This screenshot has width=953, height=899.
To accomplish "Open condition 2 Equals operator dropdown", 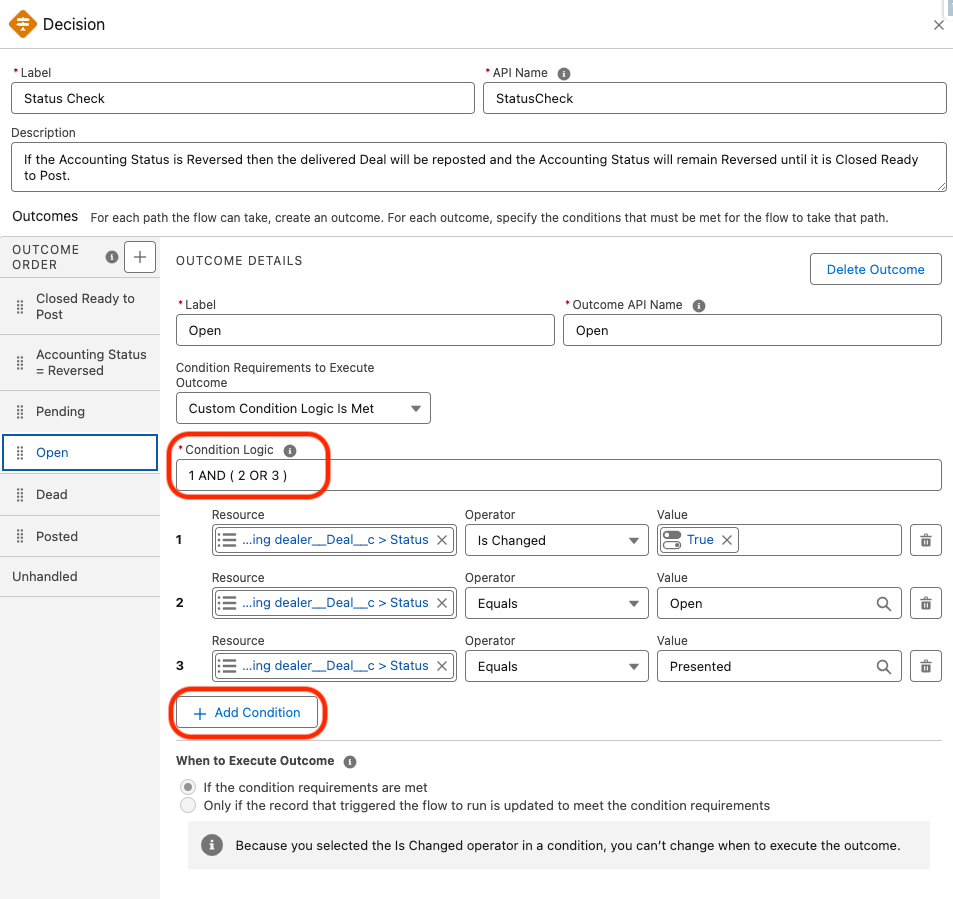I will [x=557, y=604].
